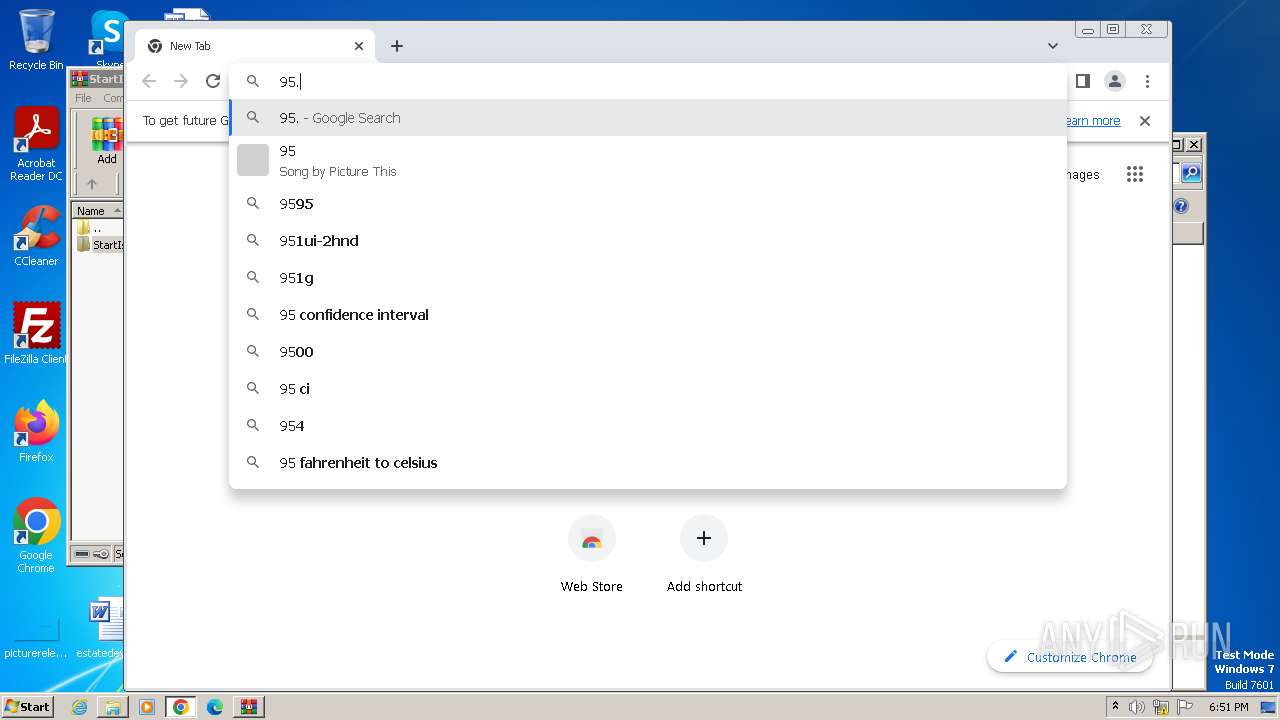The image size is (1280, 720).
Task: Click the address bar containing 95.
Action: pos(648,81)
